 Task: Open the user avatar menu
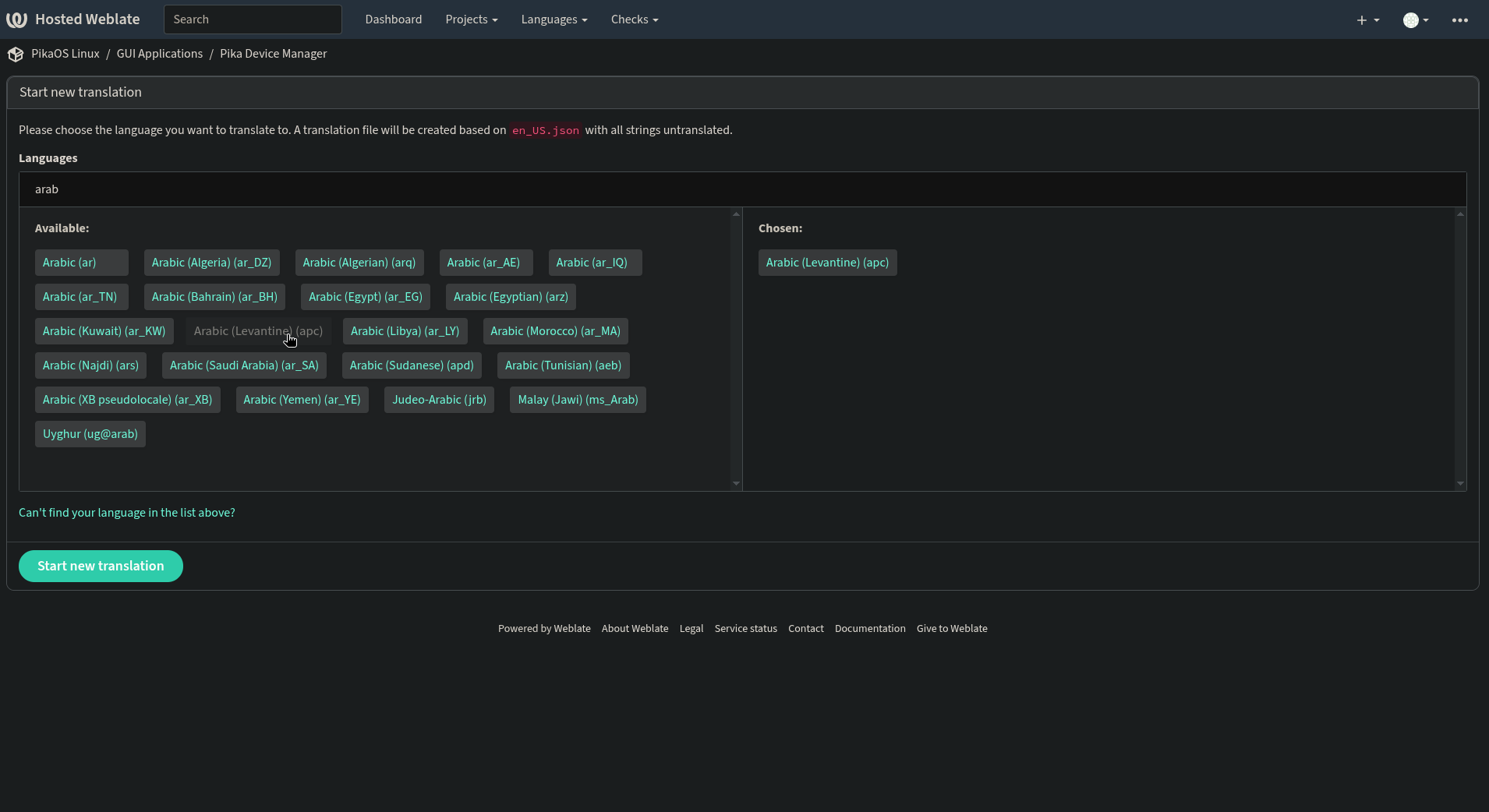1416,20
